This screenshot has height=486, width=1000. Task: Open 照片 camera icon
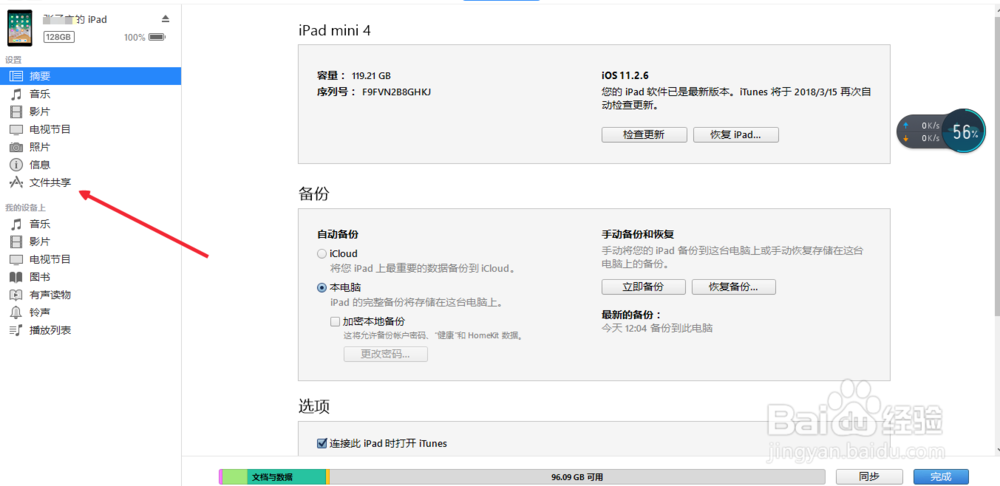(17, 147)
